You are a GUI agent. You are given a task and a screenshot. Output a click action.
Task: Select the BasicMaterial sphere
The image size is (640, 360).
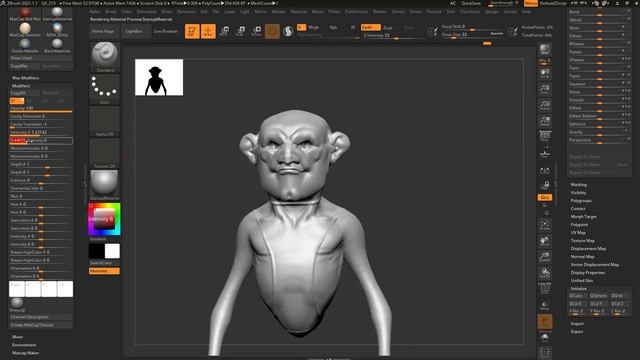[x=57, y=44]
